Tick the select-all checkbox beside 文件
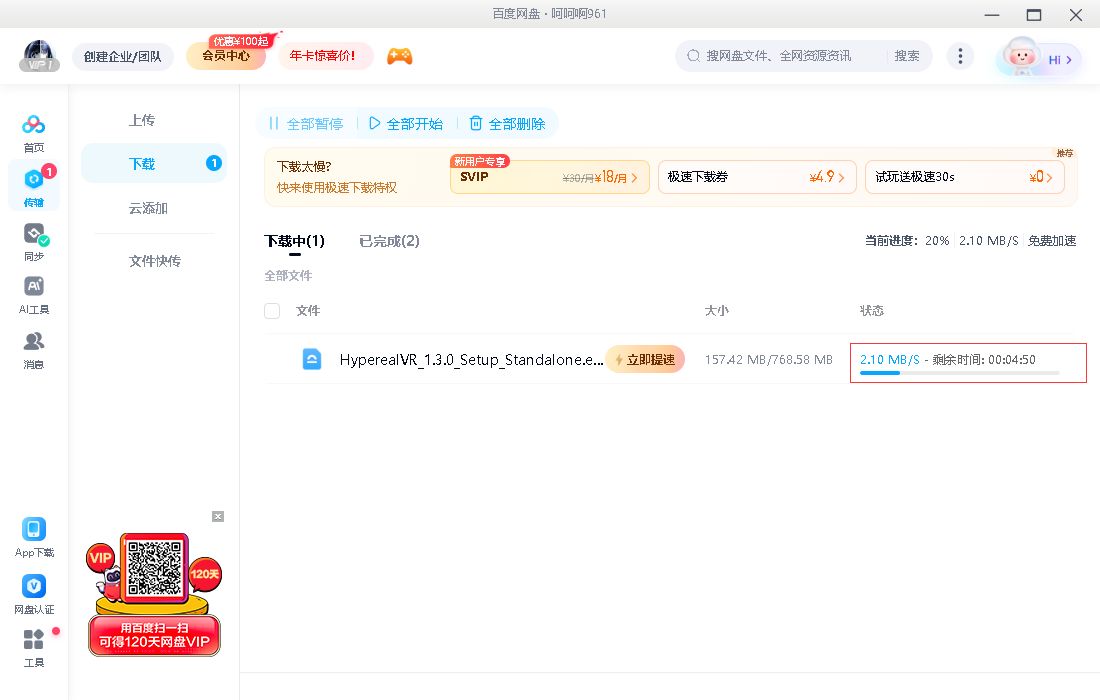This screenshot has width=1100, height=700. click(x=272, y=311)
